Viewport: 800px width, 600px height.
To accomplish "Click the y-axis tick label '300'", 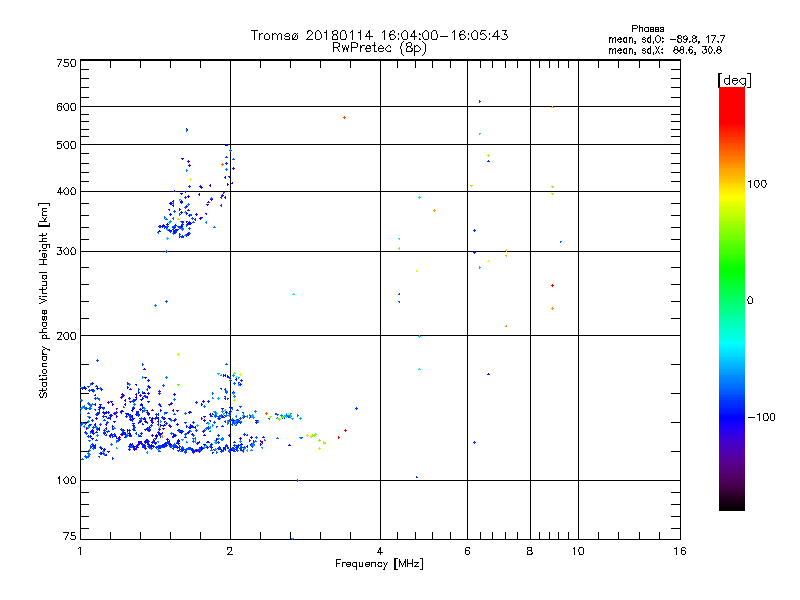I will pos(67,252).
